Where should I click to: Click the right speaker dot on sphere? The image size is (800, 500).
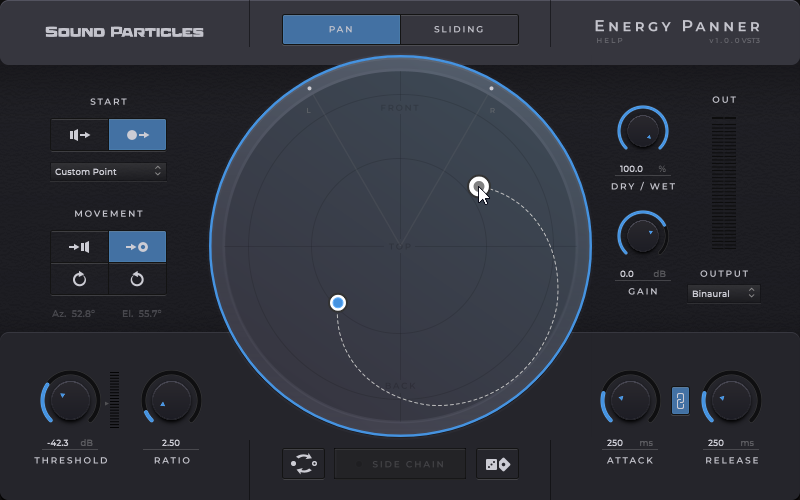pyautogui.click(x=491, y=88)
